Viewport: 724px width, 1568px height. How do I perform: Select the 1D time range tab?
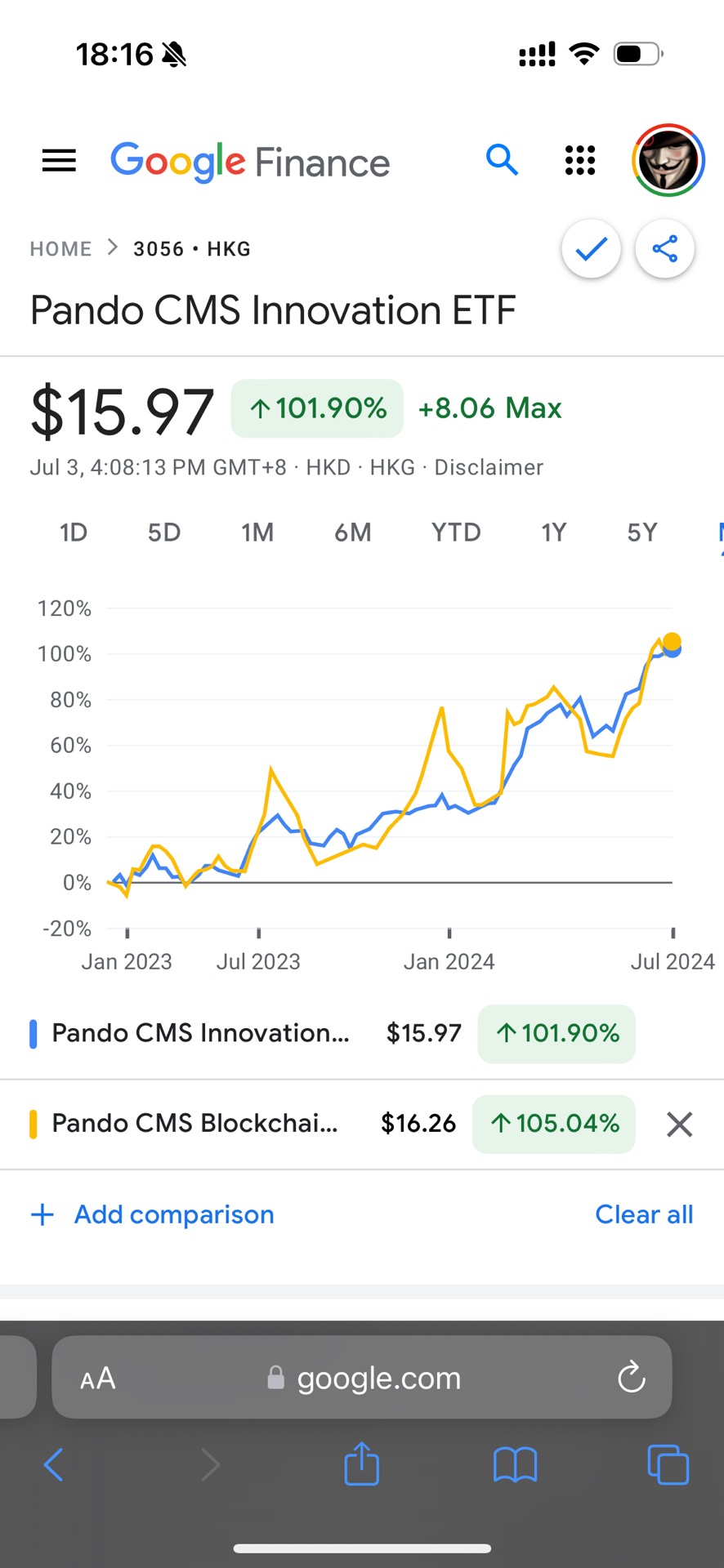[73, 532]
